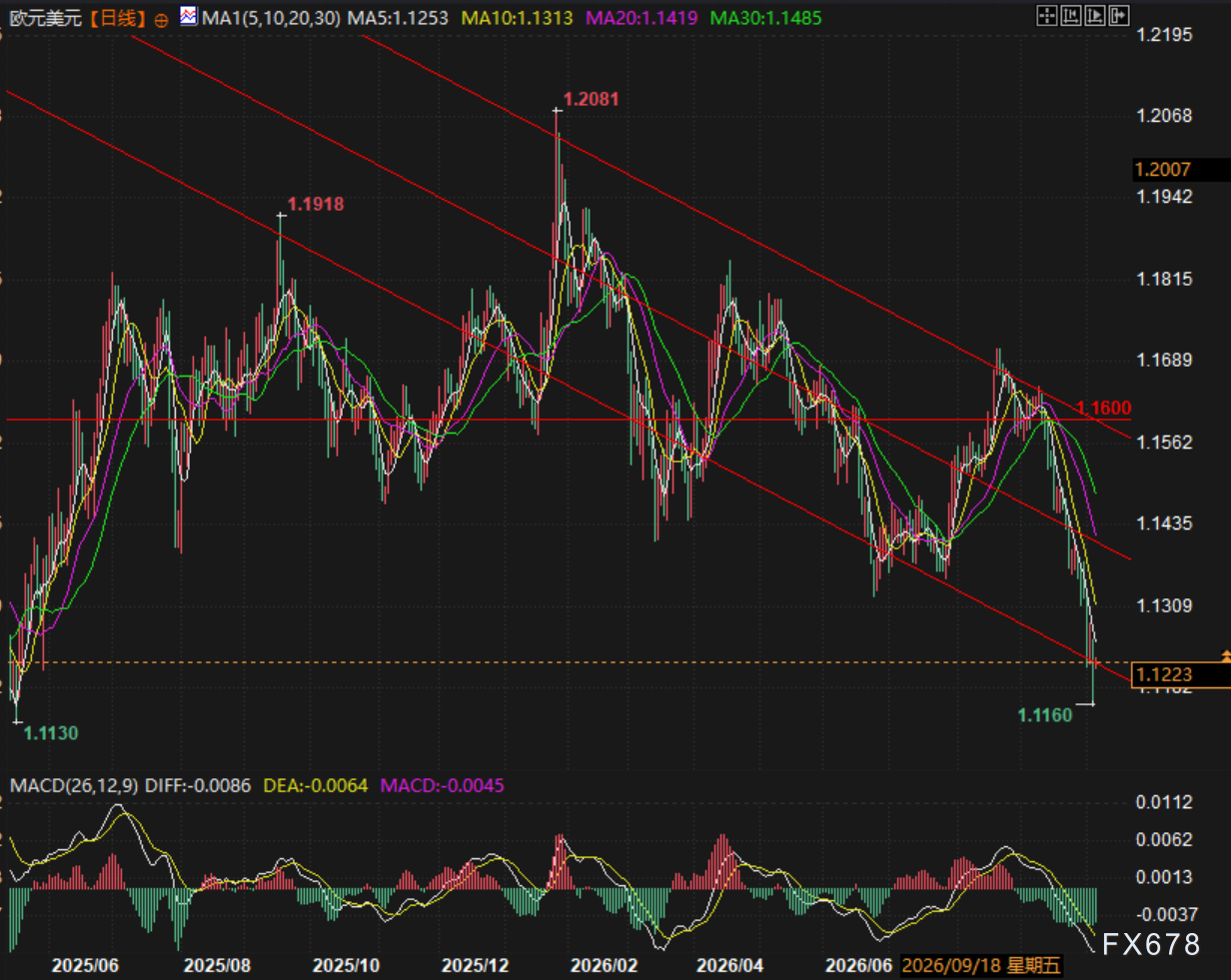This screenshot has width=1231, height=980.
Task: Open MA1(5,10,20,30) indicator settings
Action: click(x=271, y=18)
